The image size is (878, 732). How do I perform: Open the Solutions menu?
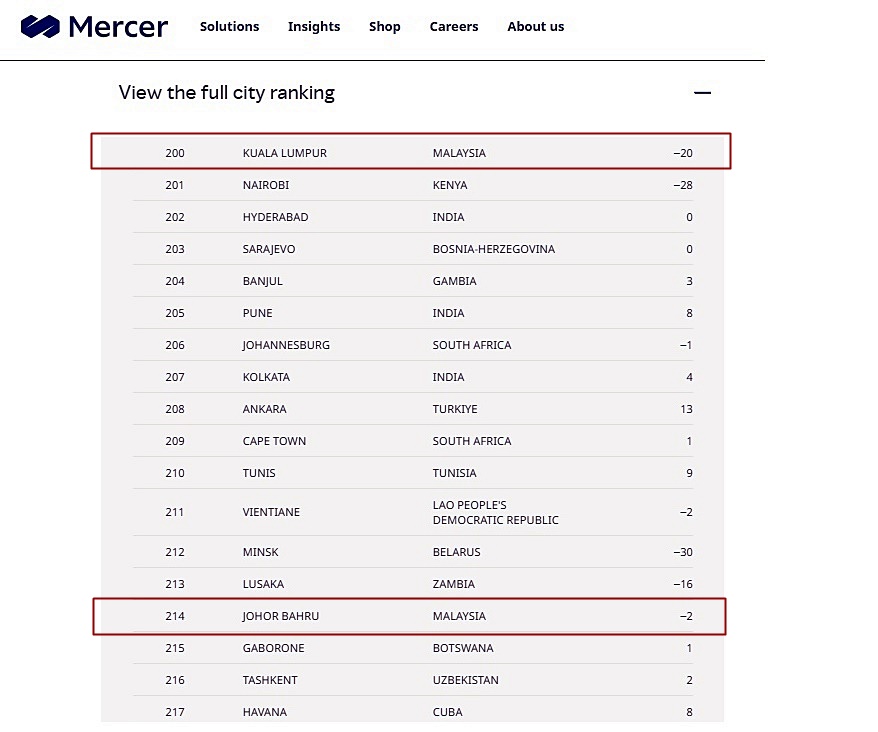coord(229,27)
